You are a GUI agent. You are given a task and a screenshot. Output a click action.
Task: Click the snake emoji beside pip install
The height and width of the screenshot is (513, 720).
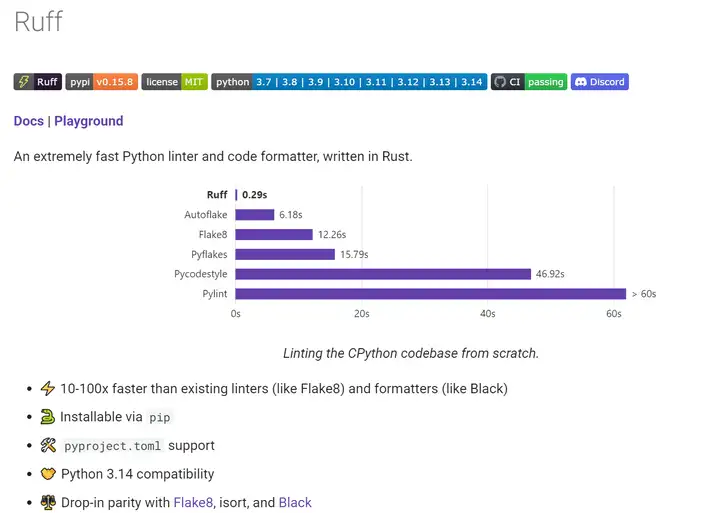[x=47, y=417]
